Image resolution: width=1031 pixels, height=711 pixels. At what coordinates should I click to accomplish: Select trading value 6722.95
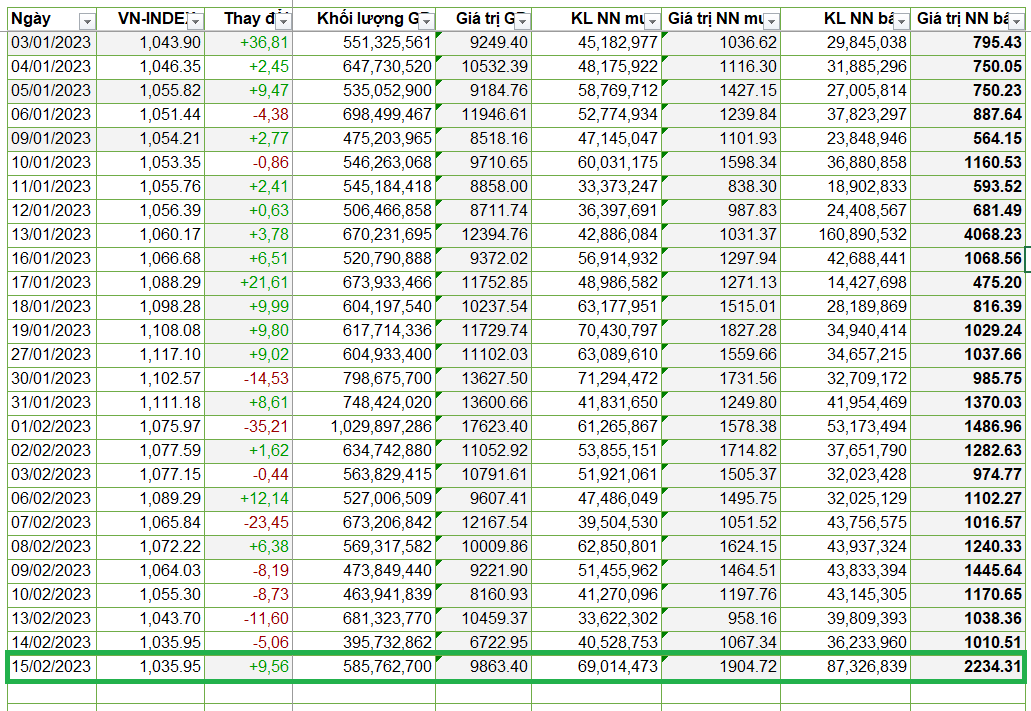483,643
